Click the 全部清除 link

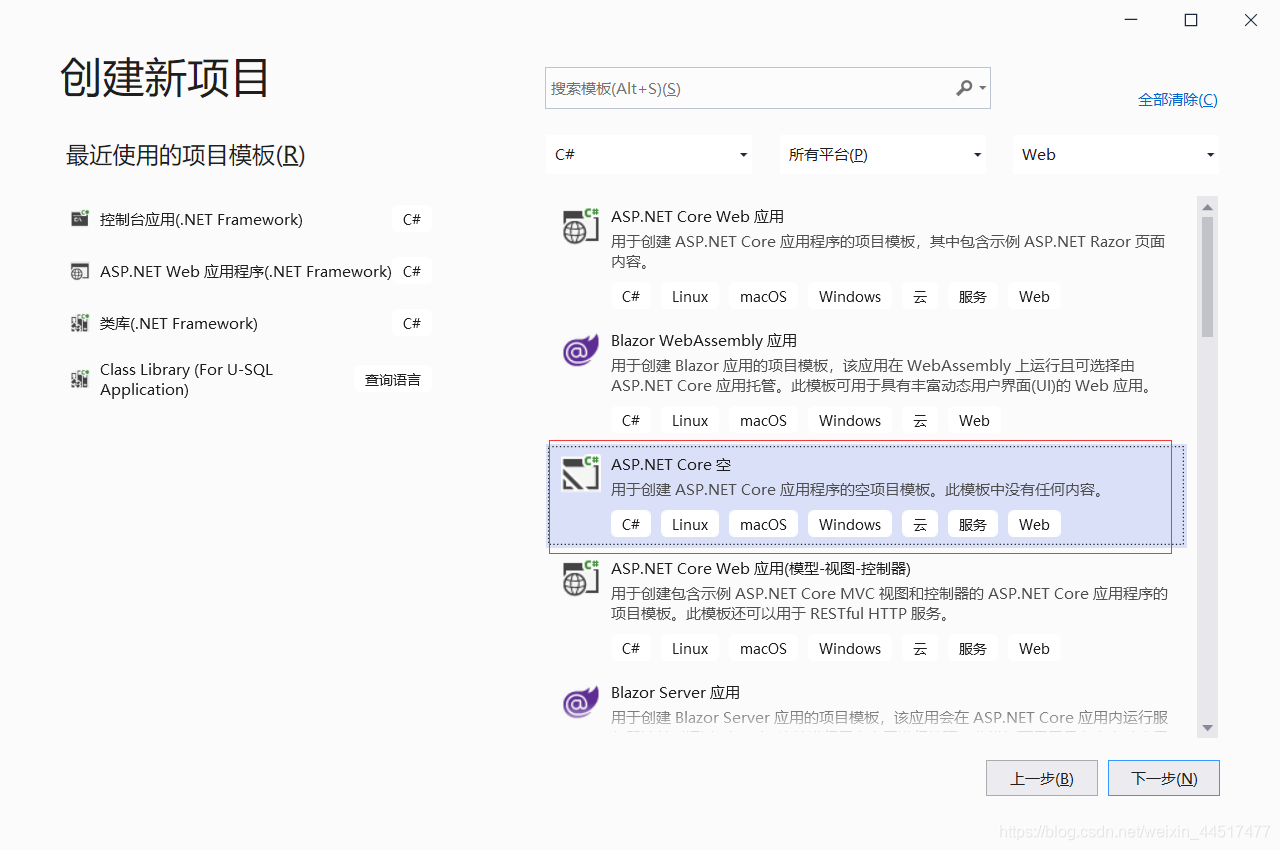pyautogui.click(x=1177, y=99)
